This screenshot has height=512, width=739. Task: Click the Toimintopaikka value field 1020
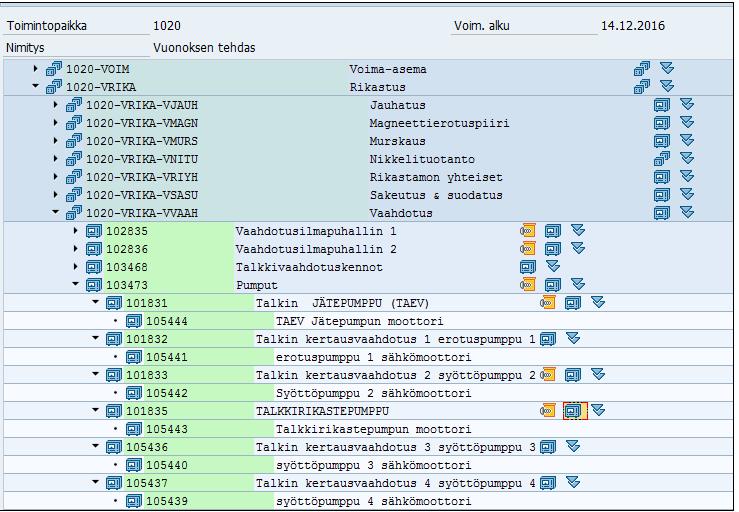click(167, 25)
